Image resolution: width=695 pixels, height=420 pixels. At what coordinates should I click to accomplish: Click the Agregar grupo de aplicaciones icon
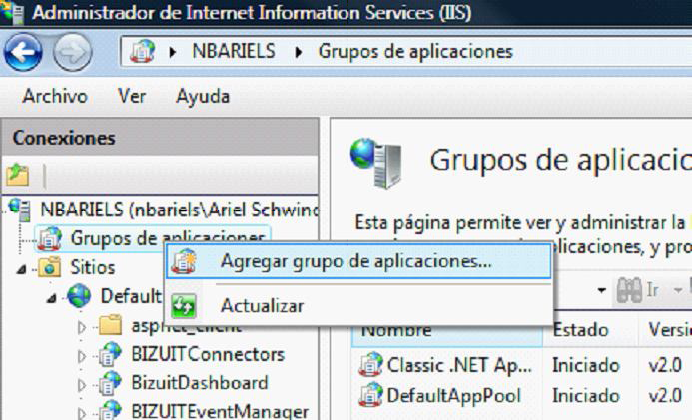click(x=184, y=261)
